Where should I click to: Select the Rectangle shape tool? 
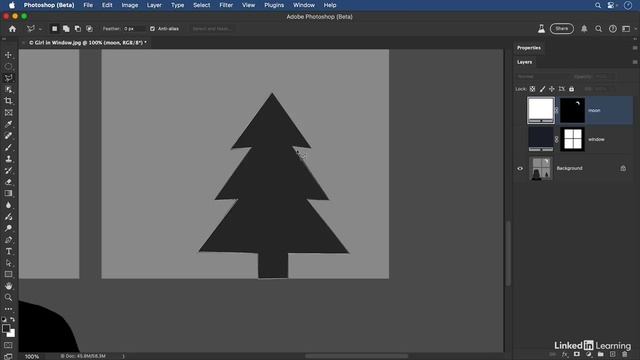8,274
